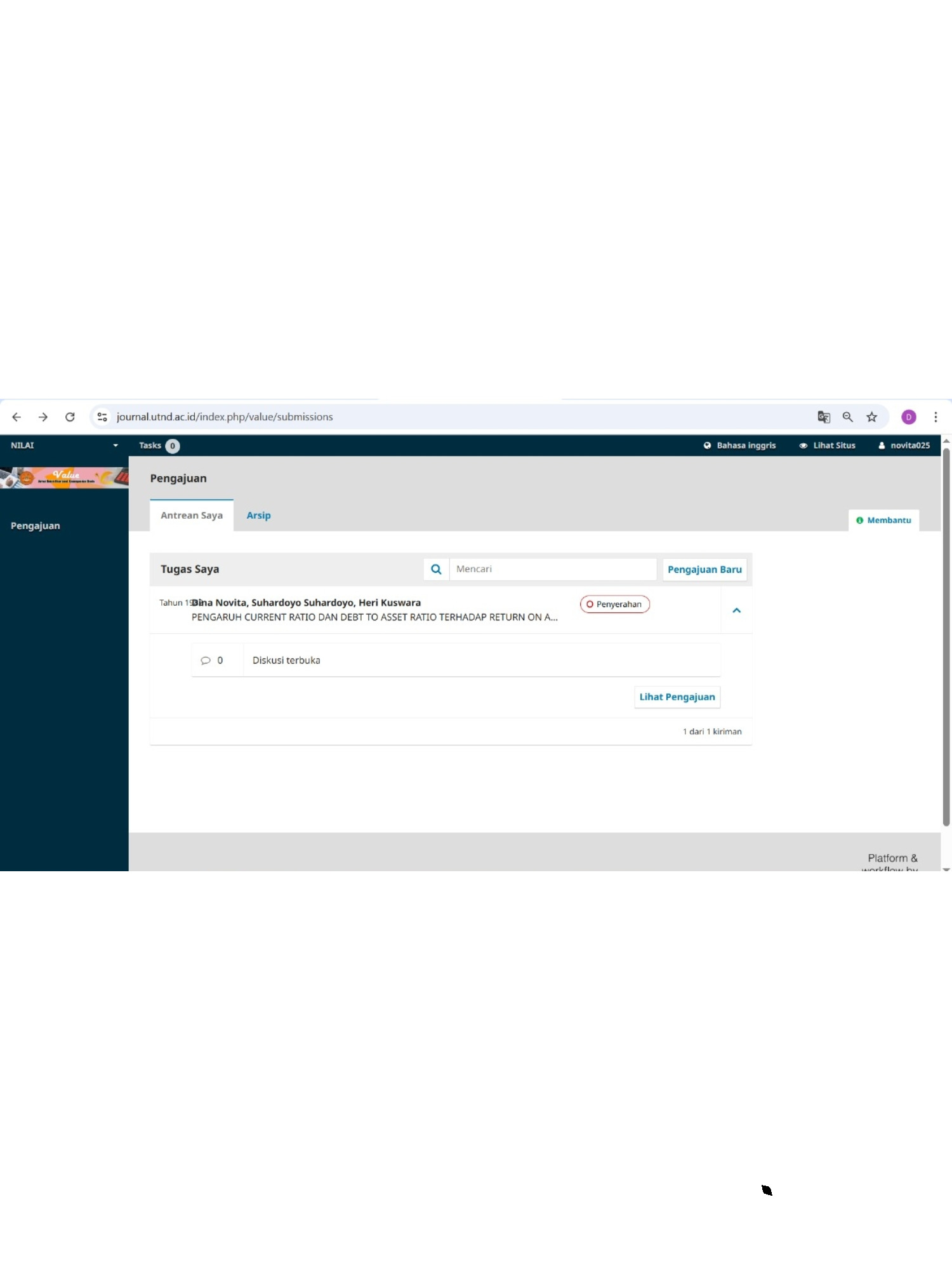
Task: Click the browser forward arrow
Action: click(43, 417)
